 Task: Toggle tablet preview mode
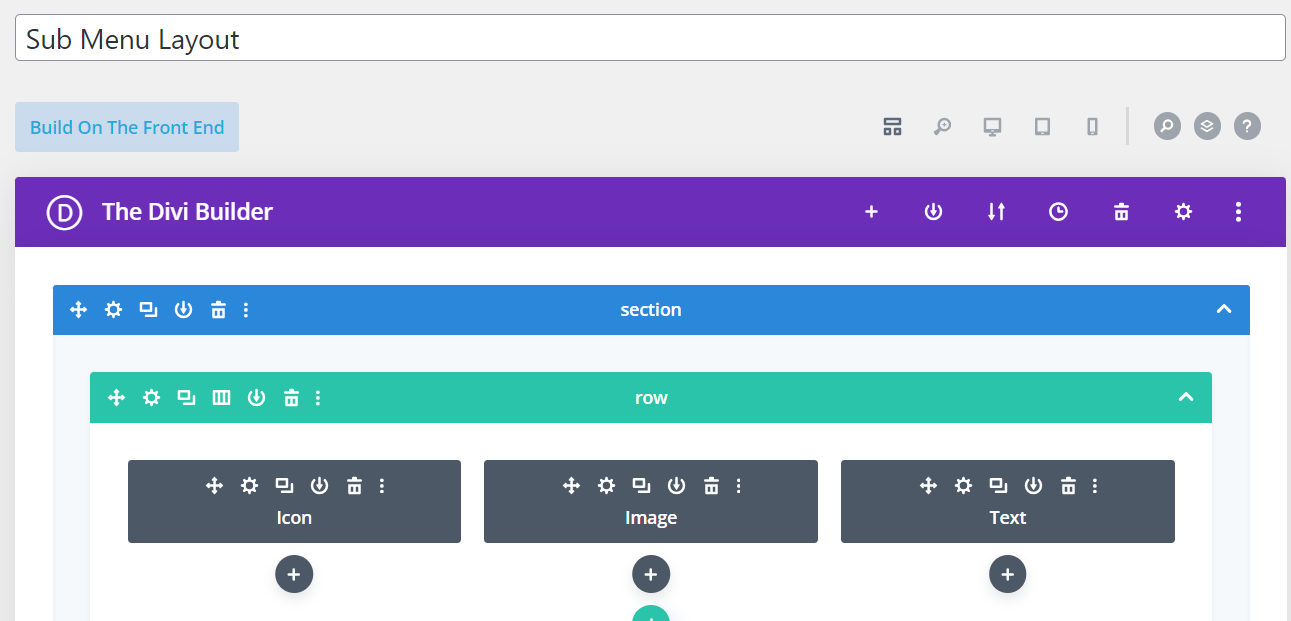[x=1041, y=126]
